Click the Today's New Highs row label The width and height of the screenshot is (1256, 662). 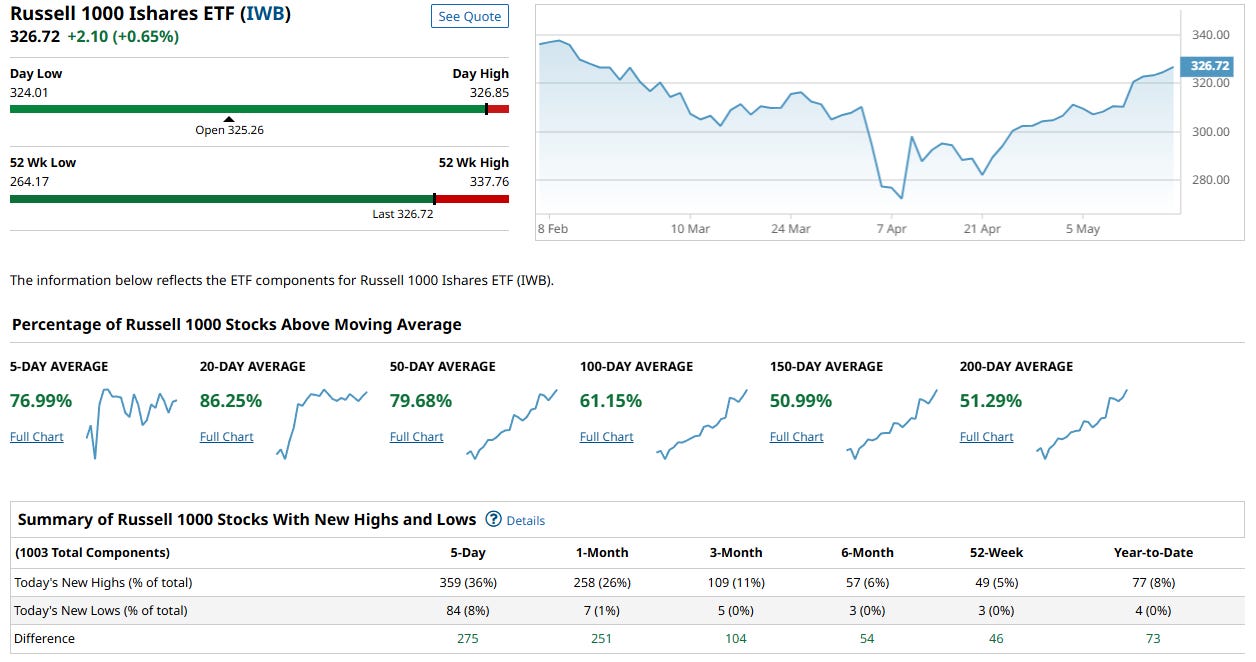coord(103,583)
